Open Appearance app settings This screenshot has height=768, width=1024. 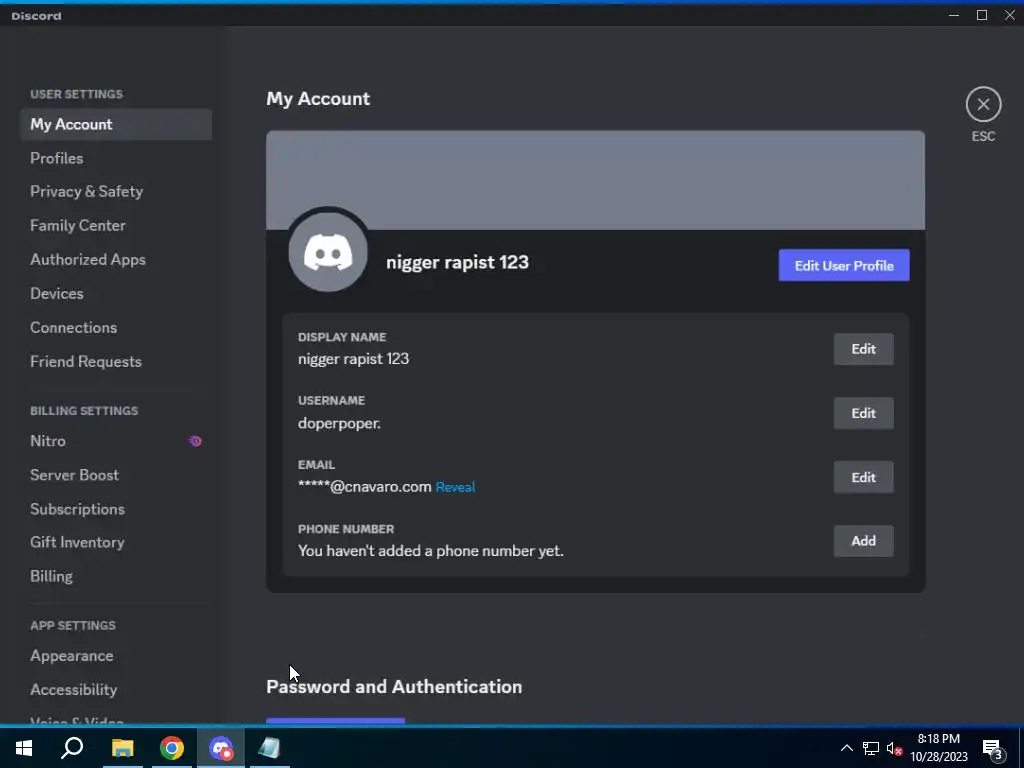click(x=116, y=656)
